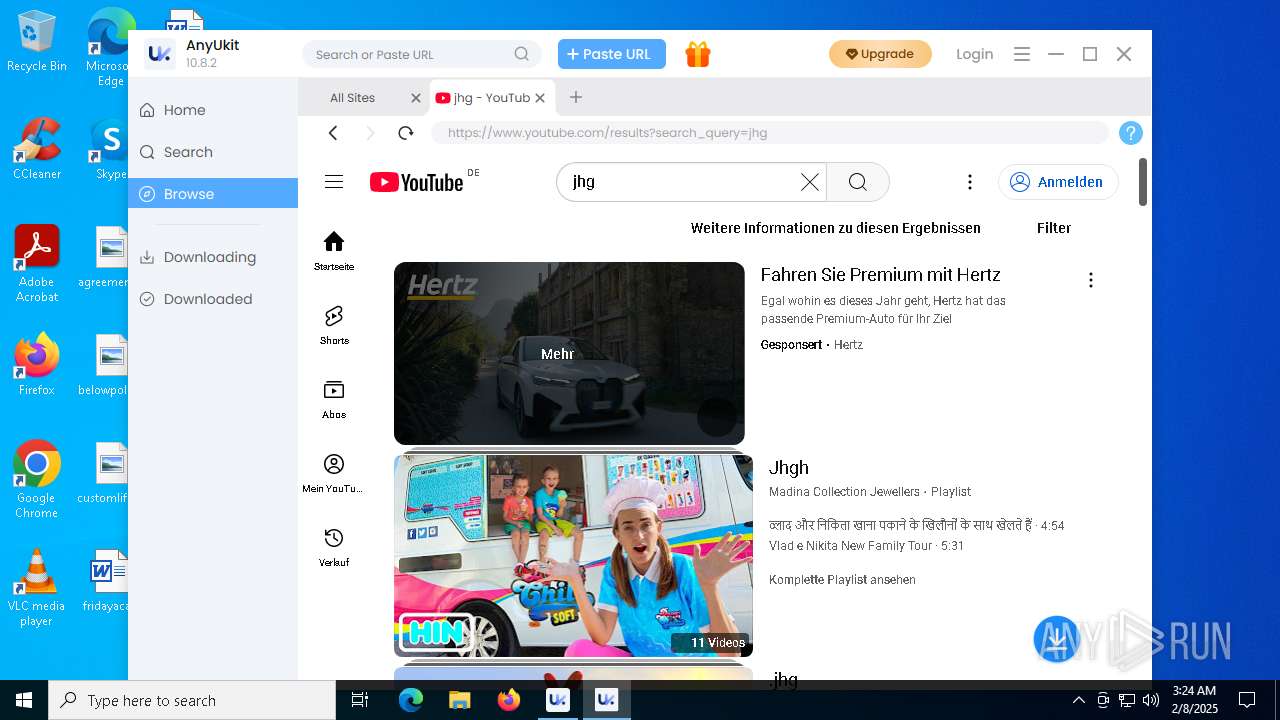The width and height of the screenshot is (1280, 720).
Task: Open the Jhgh playlist thumbnail
Action: click(573, 555)
